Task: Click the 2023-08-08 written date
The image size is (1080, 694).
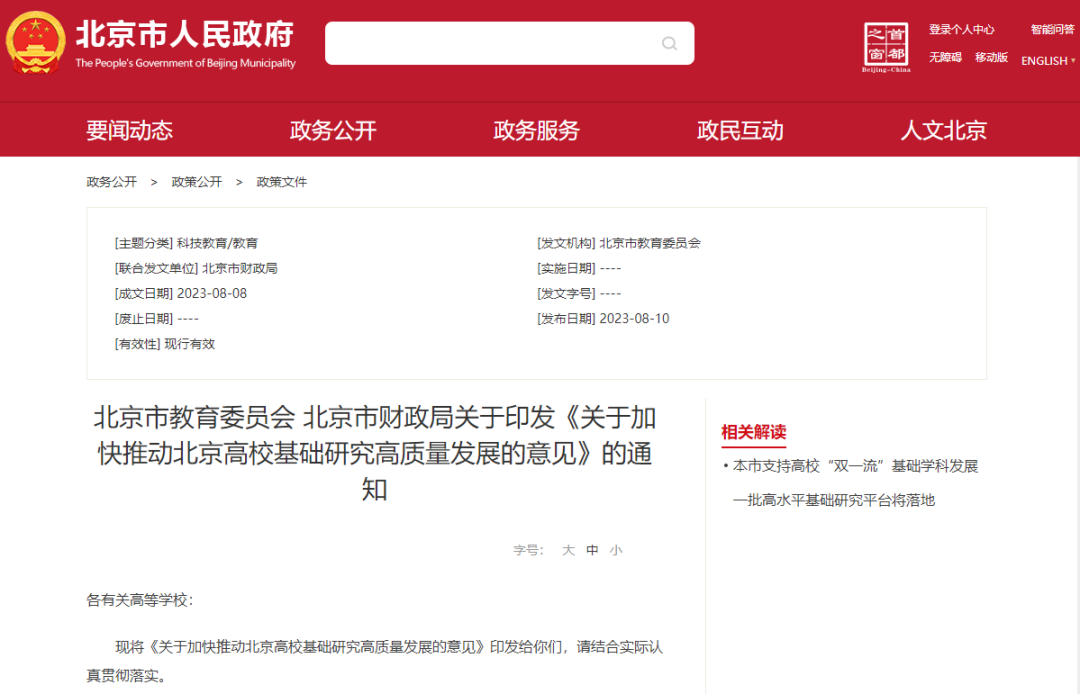Action: coord(212,293)
